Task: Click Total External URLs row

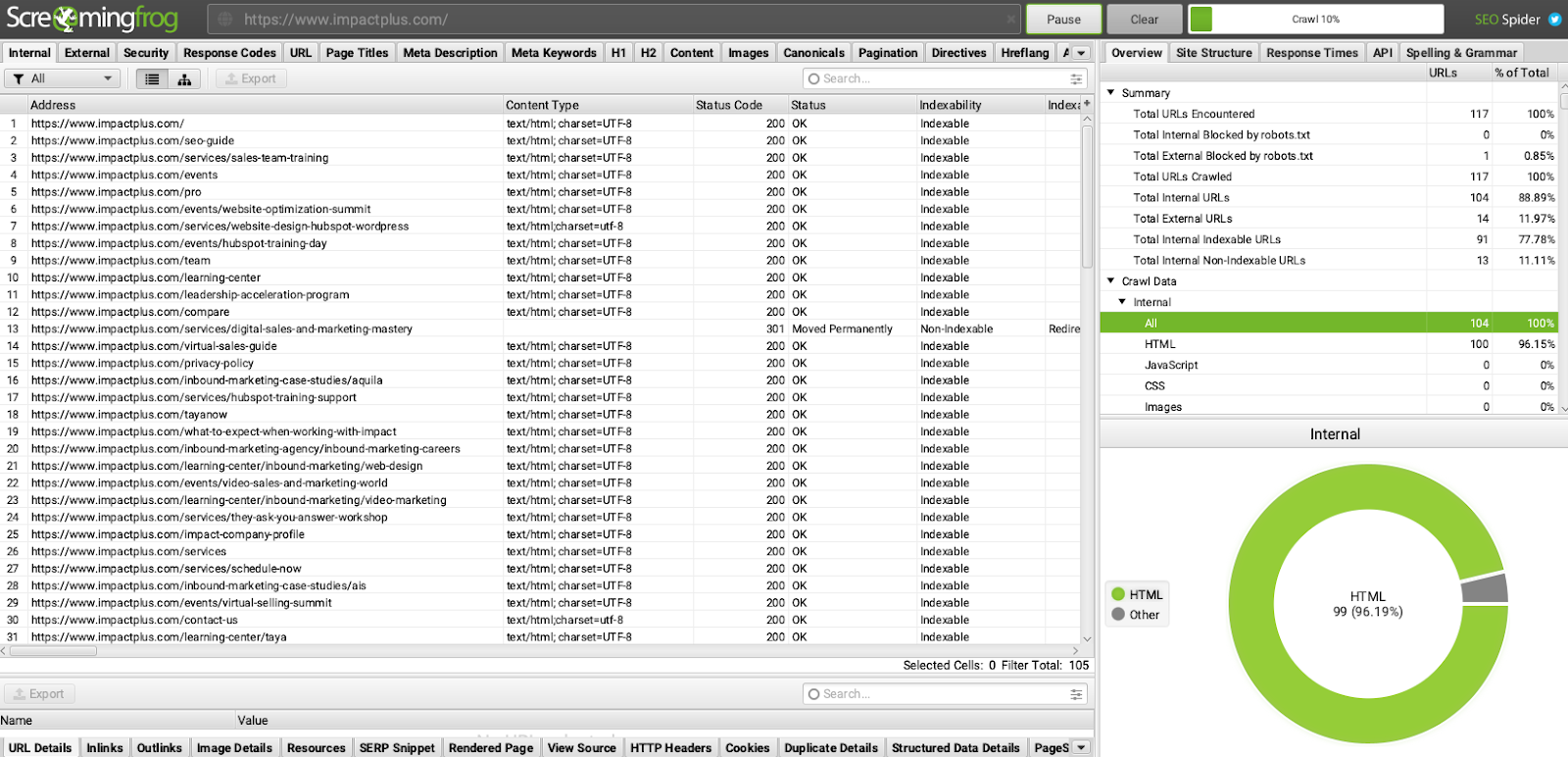Action: (x=1329, y=219)
